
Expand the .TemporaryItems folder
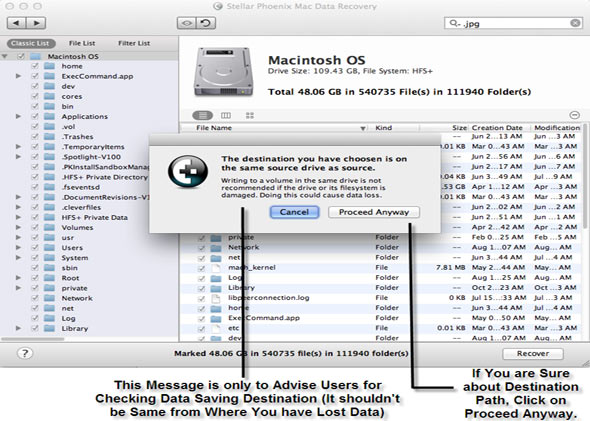pos(18,147)
